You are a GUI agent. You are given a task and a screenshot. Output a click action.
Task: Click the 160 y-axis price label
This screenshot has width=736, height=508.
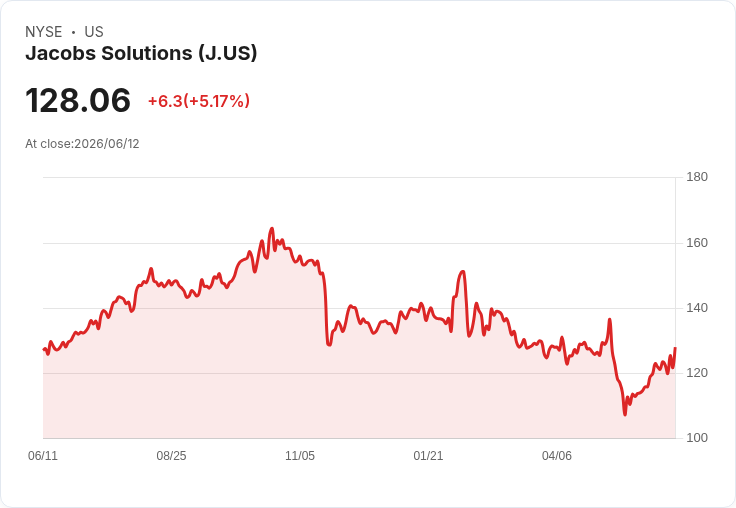(697, 243)
